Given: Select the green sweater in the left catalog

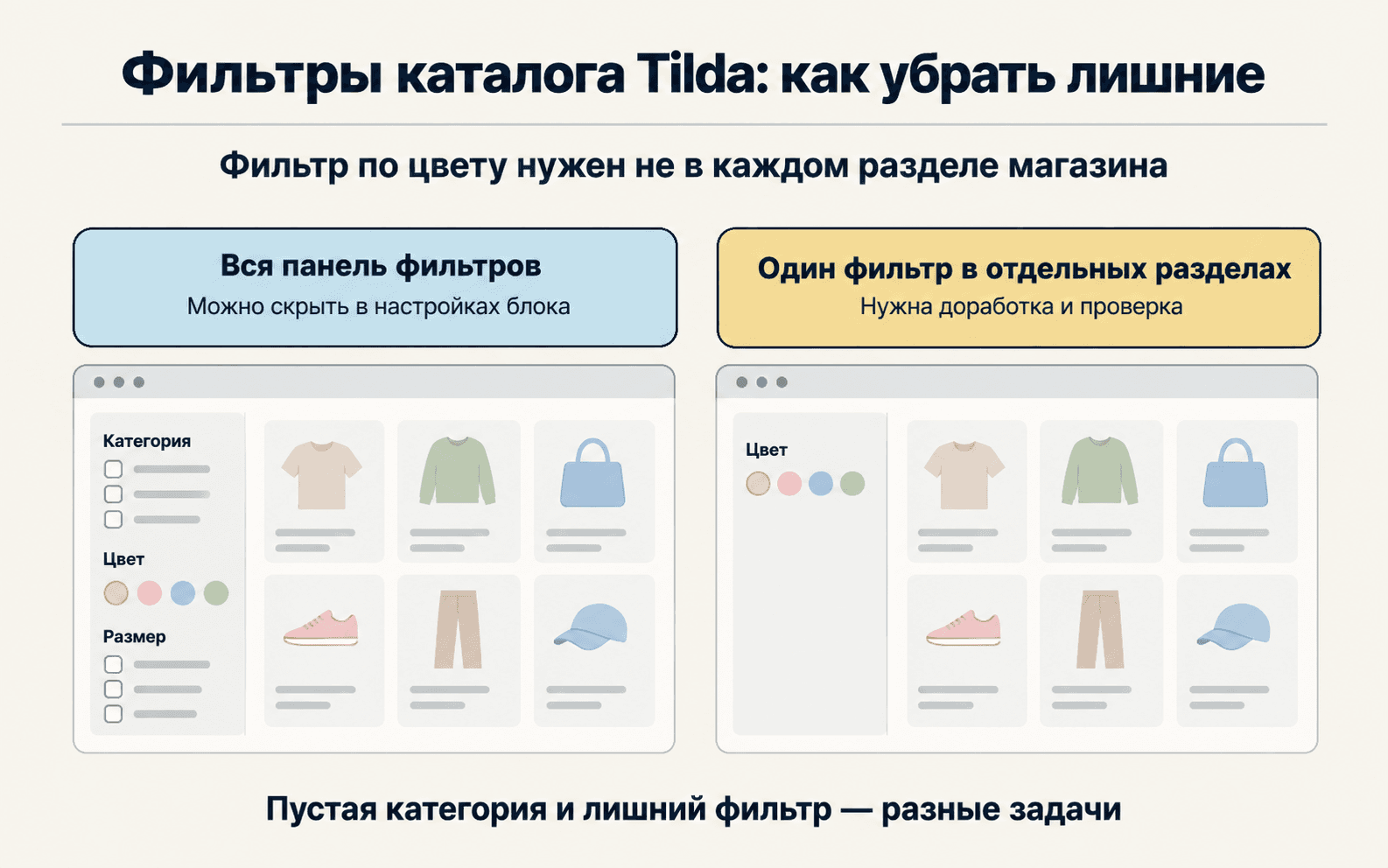Looking at the screenshot, I should point(457,471).
